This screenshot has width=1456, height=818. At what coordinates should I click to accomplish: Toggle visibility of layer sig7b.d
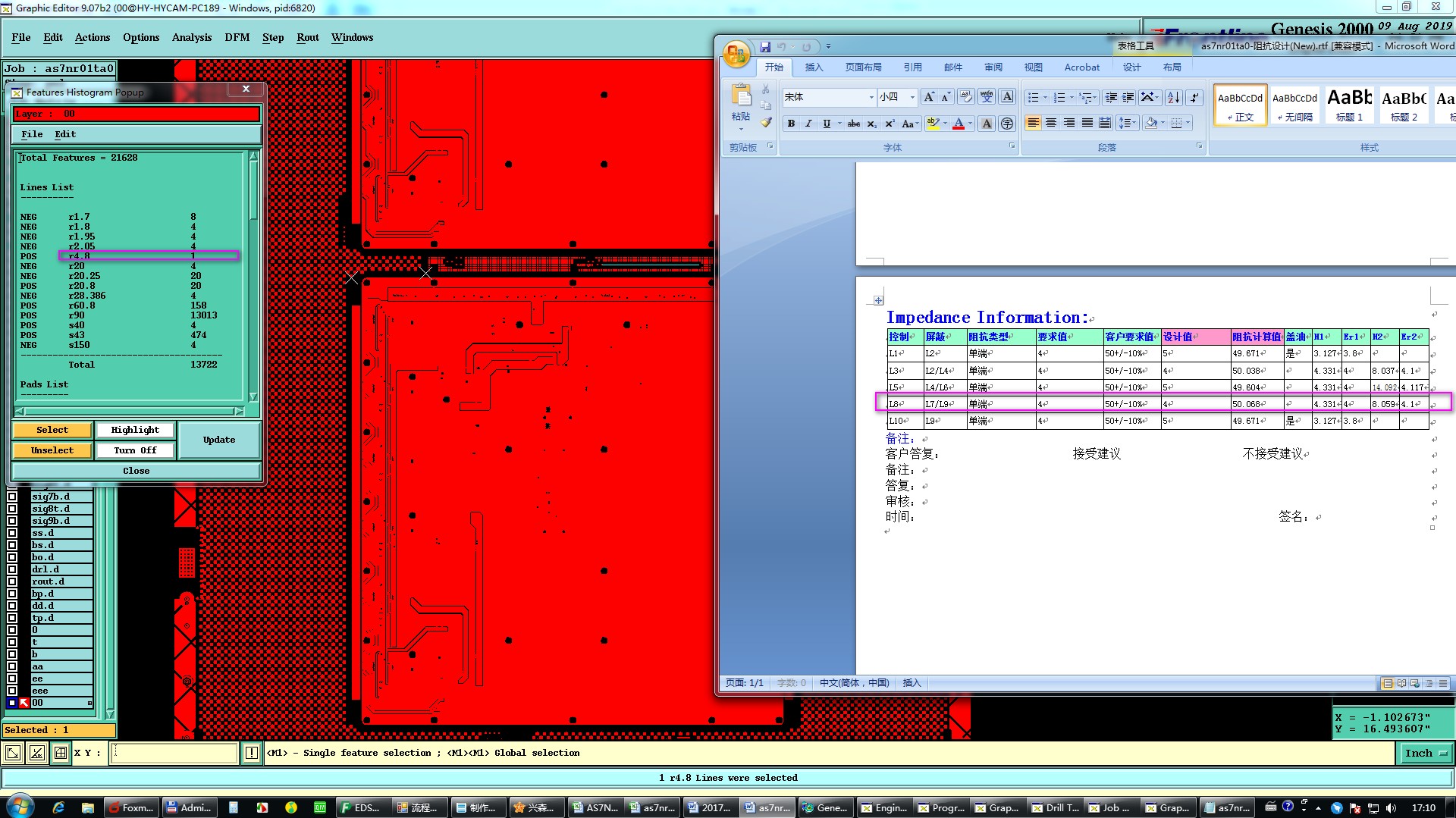[12, 497]
